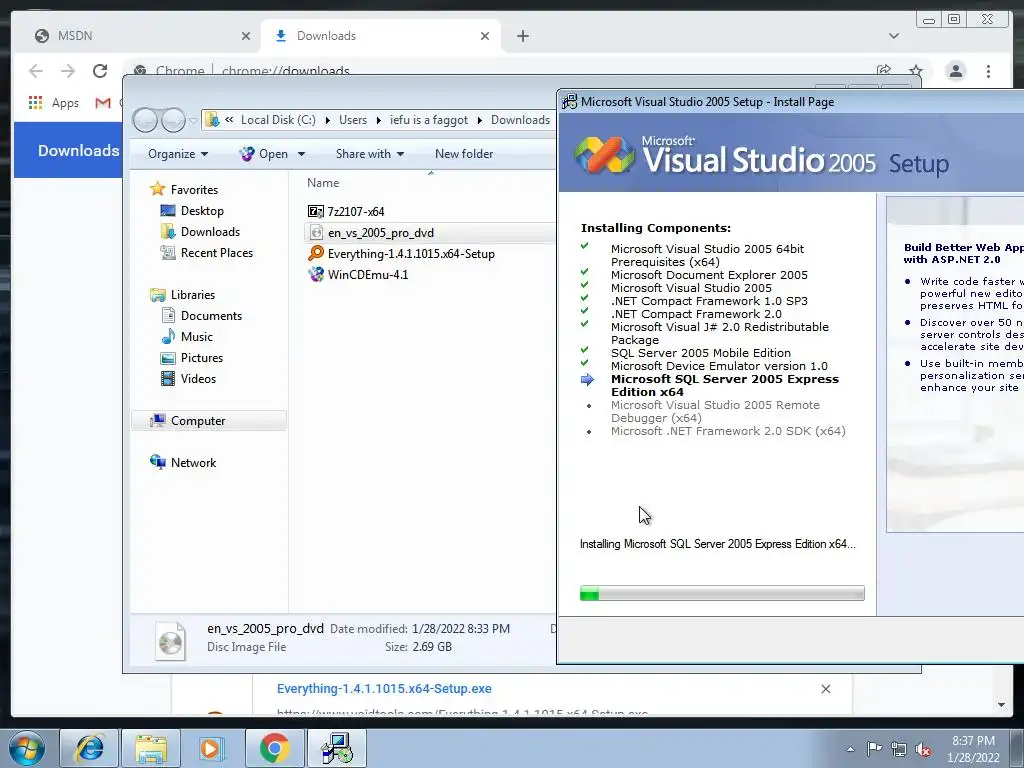Show hidden tray icons arrow

[850, 749]
